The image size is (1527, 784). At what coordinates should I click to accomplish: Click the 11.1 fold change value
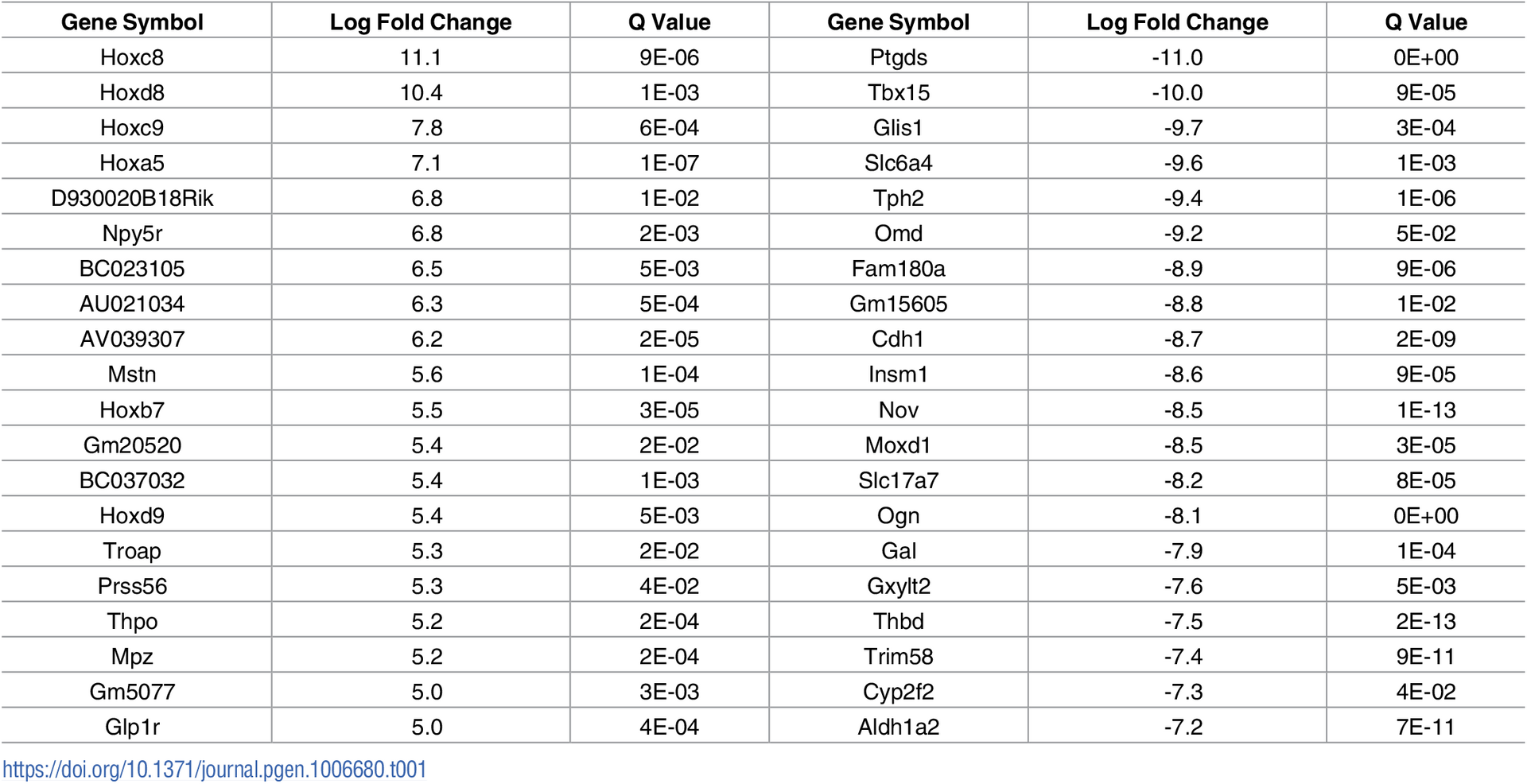pos(421,57)
